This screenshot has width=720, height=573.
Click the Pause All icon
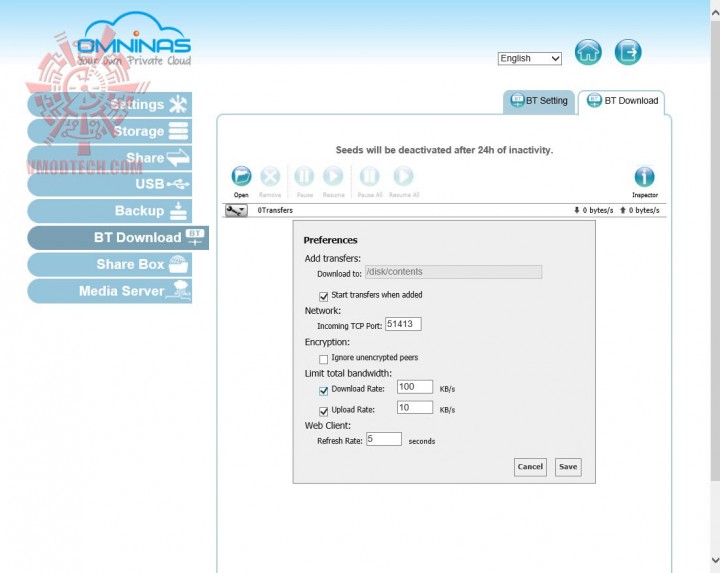point(370,177)
